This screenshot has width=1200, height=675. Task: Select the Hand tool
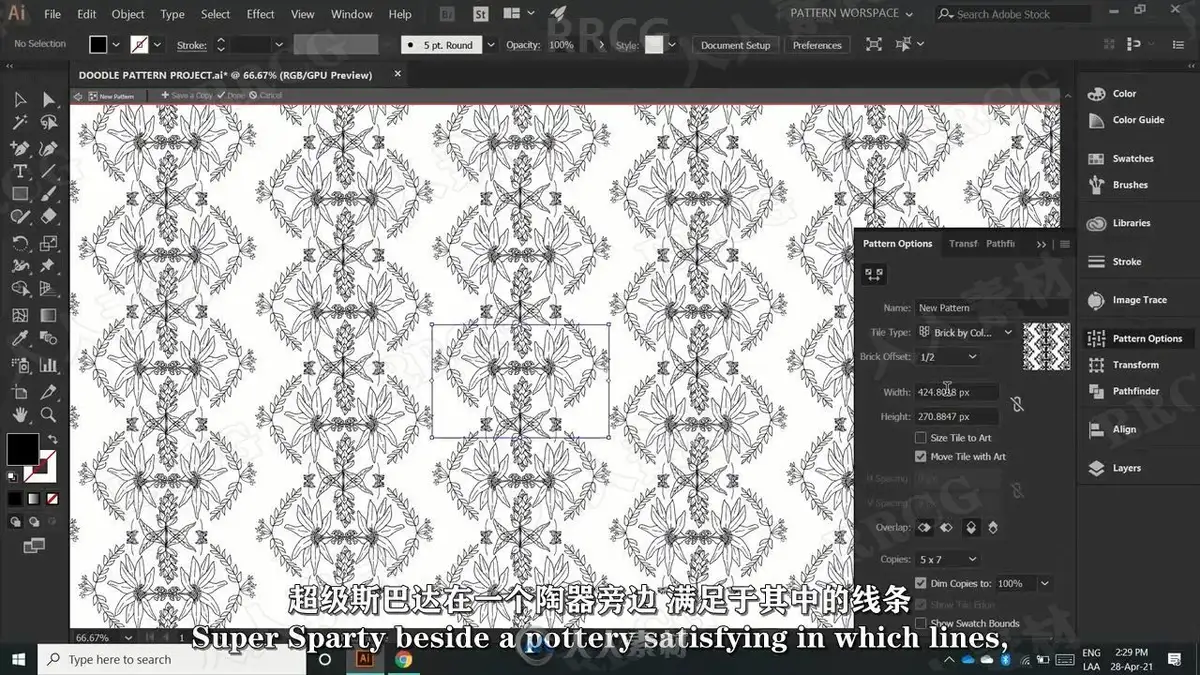20,415
